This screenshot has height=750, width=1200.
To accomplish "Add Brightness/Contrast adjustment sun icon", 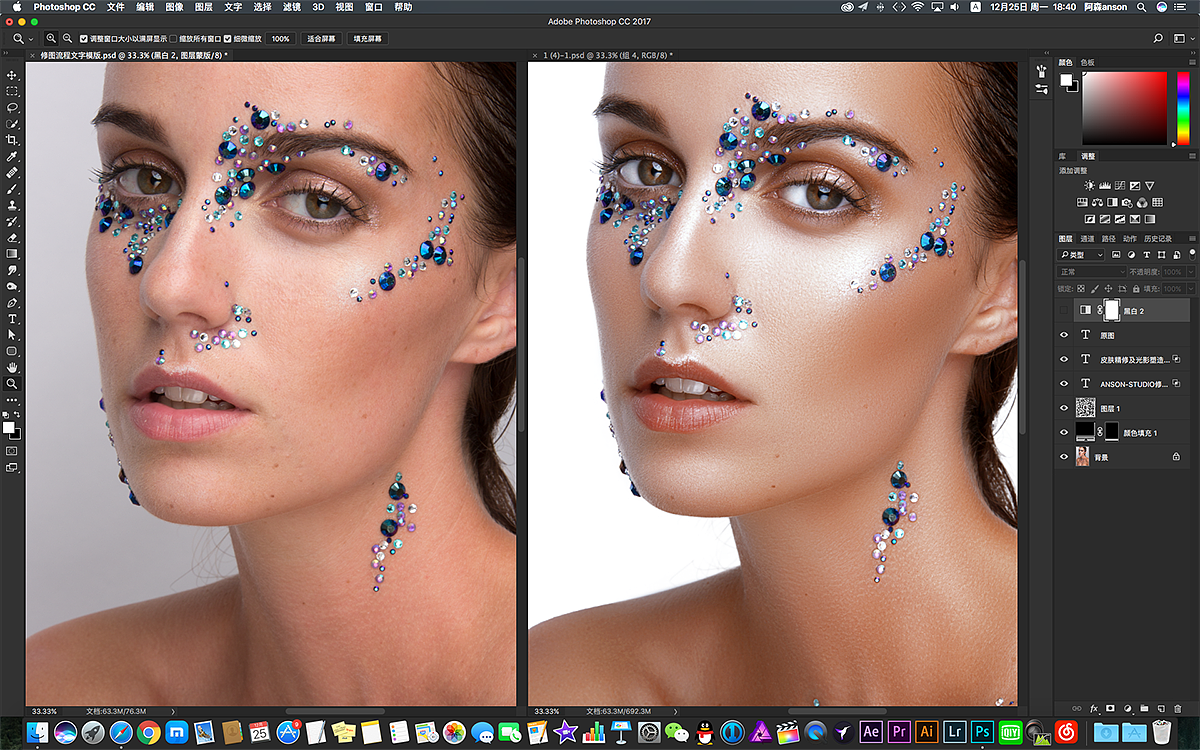I will [x=1090, y=185].
